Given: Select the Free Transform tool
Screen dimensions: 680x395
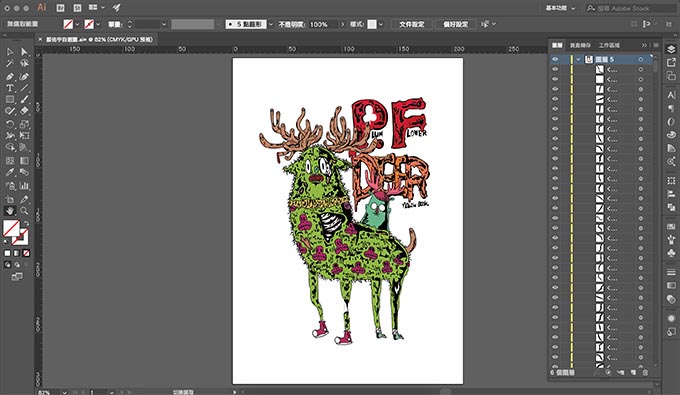Looking at the screenshot, I should tap(24, 136).
